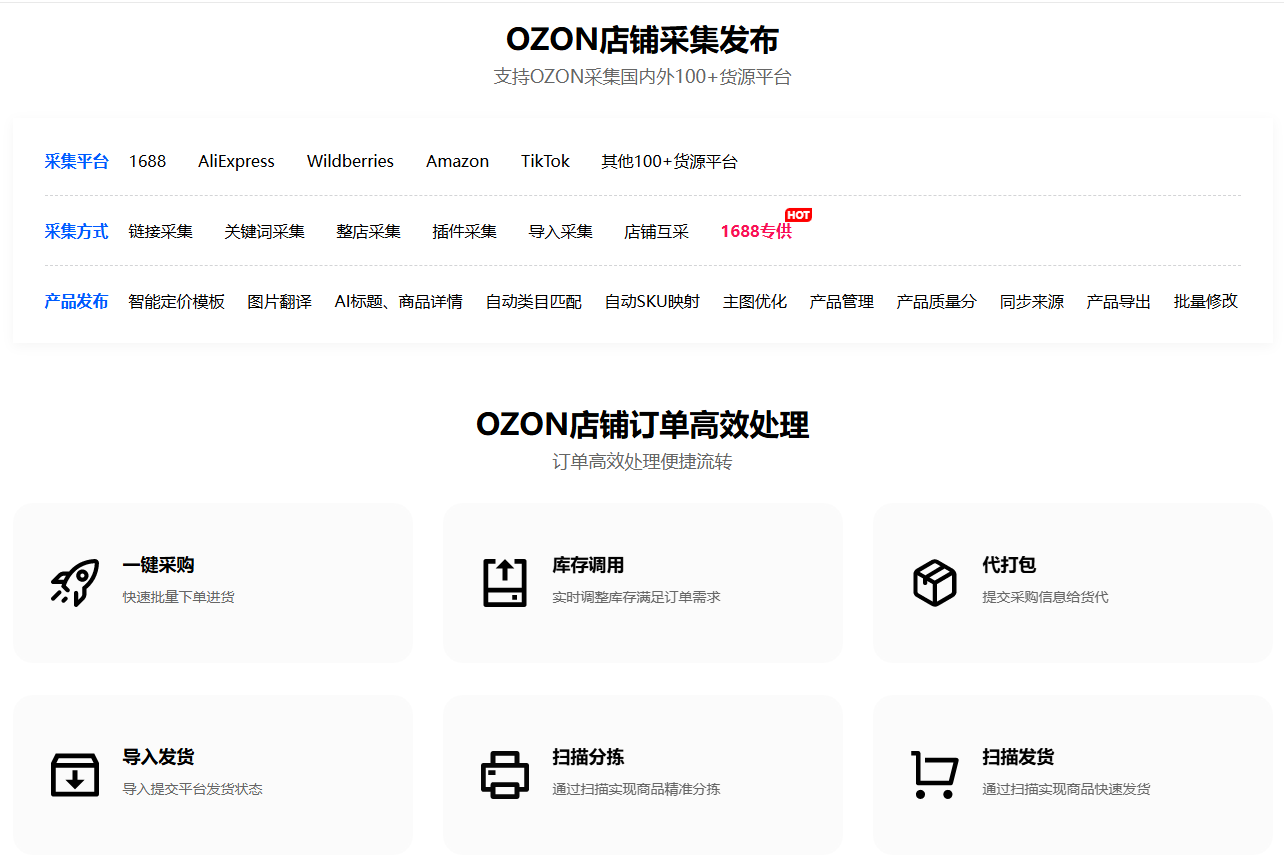Select Amazon from the platform list
This screenshot has height=855, width=1284.
click(457, 162)
